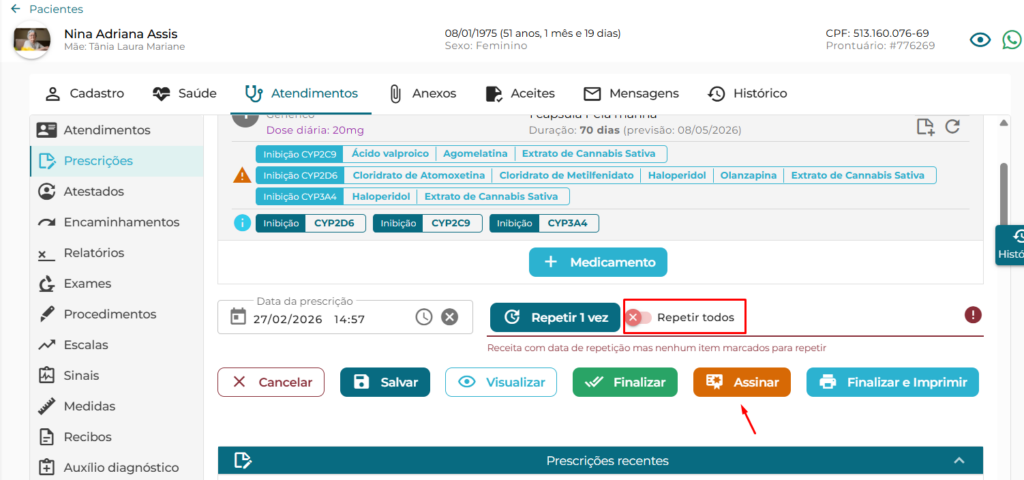Image resolution: width=1024 pixels, height=480 pixels.
Task: Click the Visualizar button
Action: [501, 382]
